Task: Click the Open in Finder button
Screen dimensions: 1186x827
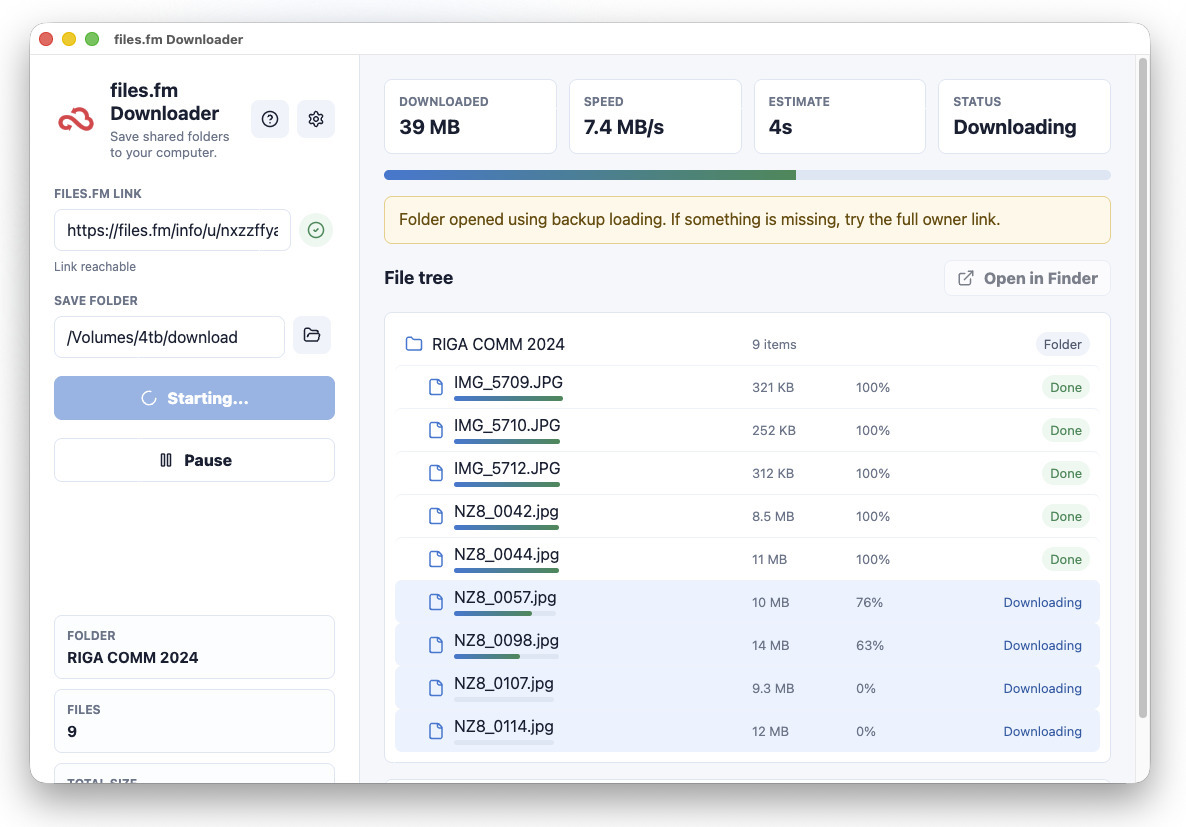Action: tap(1027, 278)
